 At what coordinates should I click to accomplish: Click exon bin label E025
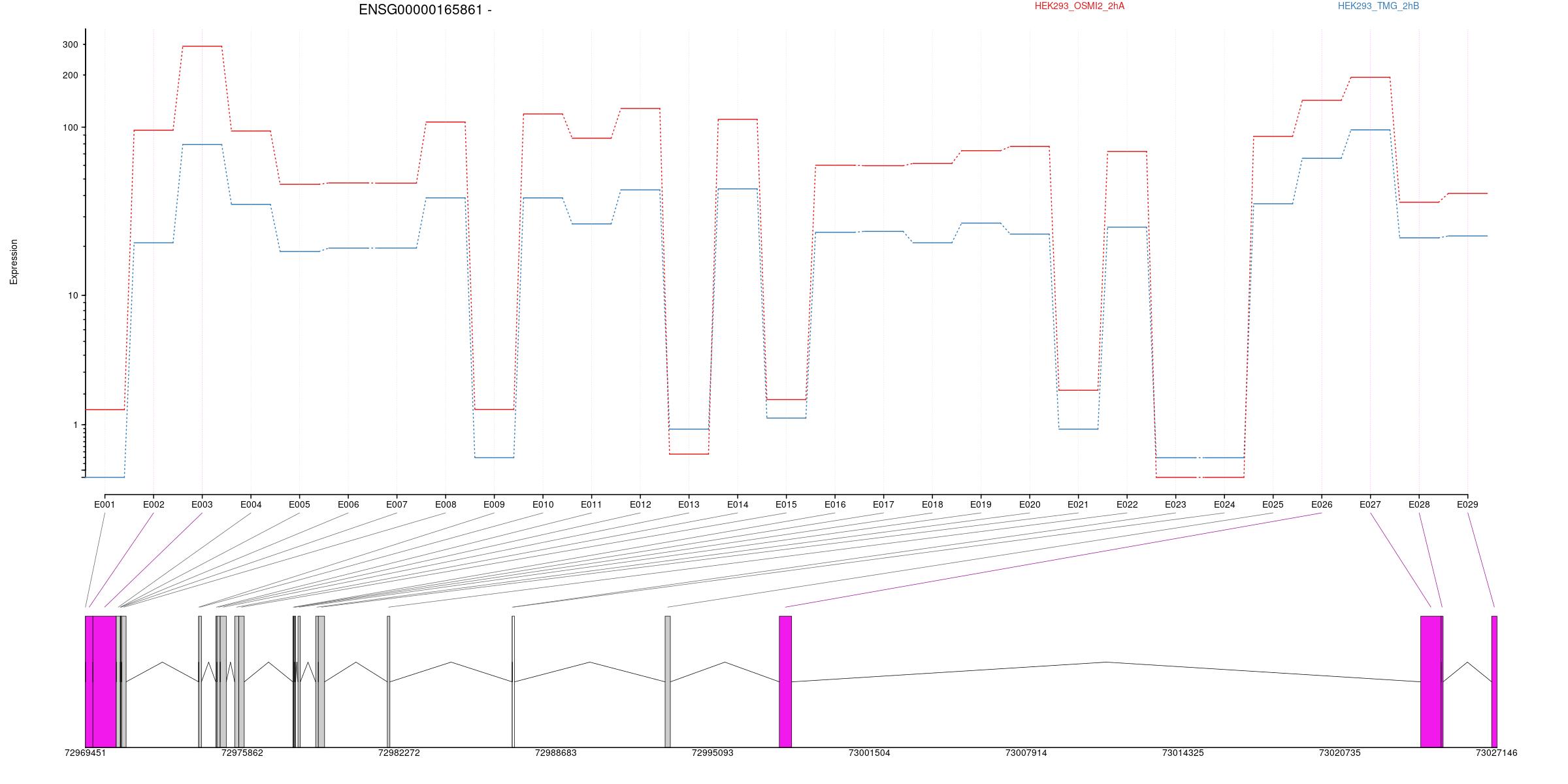pos(1273,504)
